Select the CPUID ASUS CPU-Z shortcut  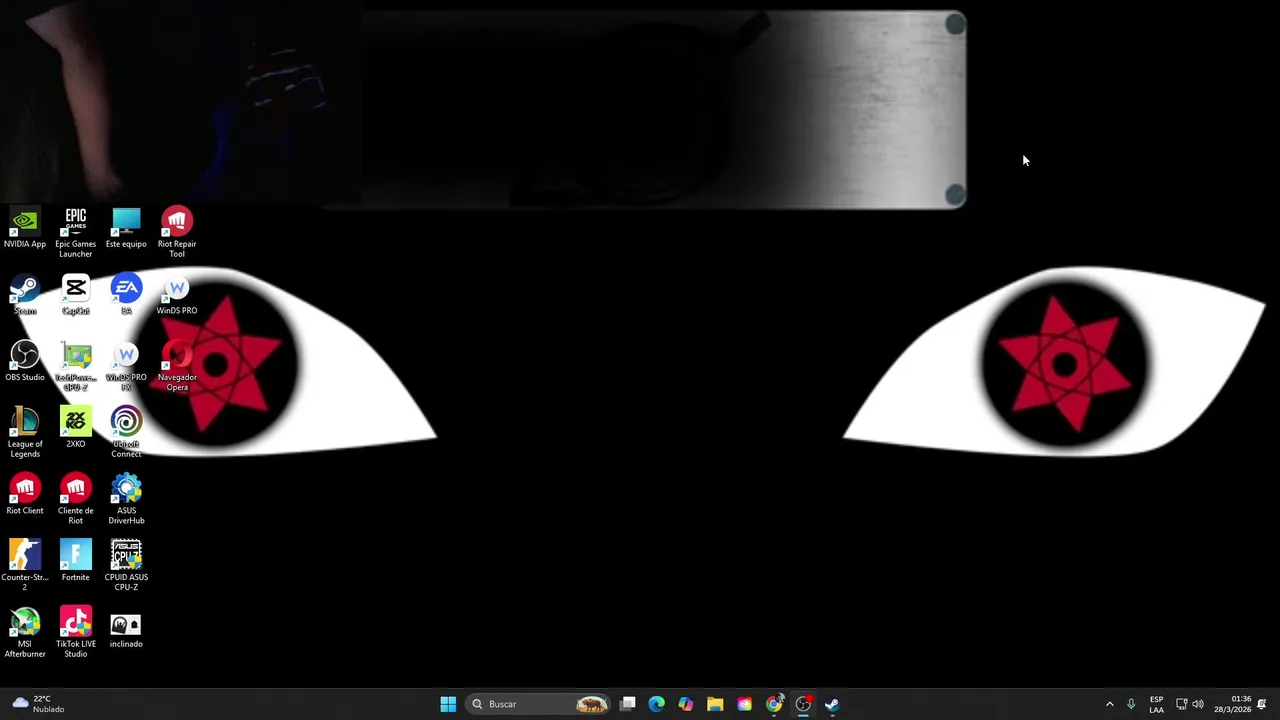point(126,566)
